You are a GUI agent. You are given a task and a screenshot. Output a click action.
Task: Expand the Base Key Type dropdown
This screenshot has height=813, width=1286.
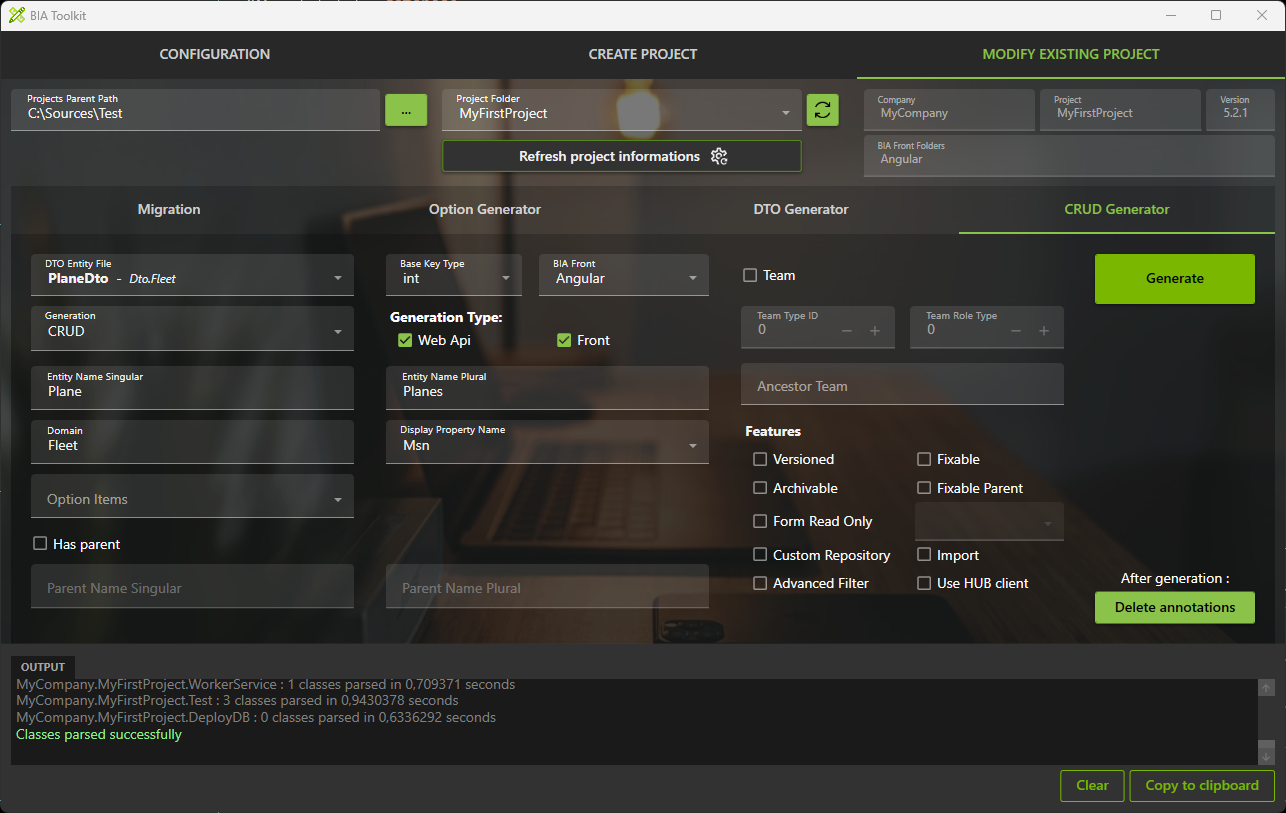coord(454,276)
